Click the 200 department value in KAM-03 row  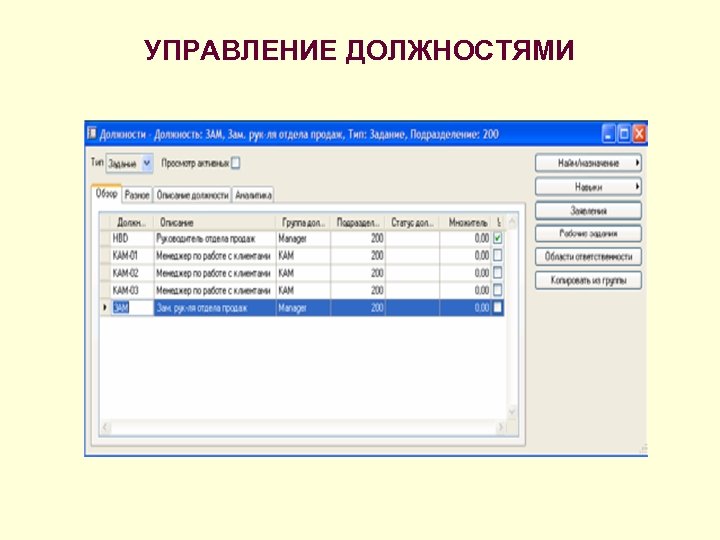pyautogui.click(x=377, y=291)
